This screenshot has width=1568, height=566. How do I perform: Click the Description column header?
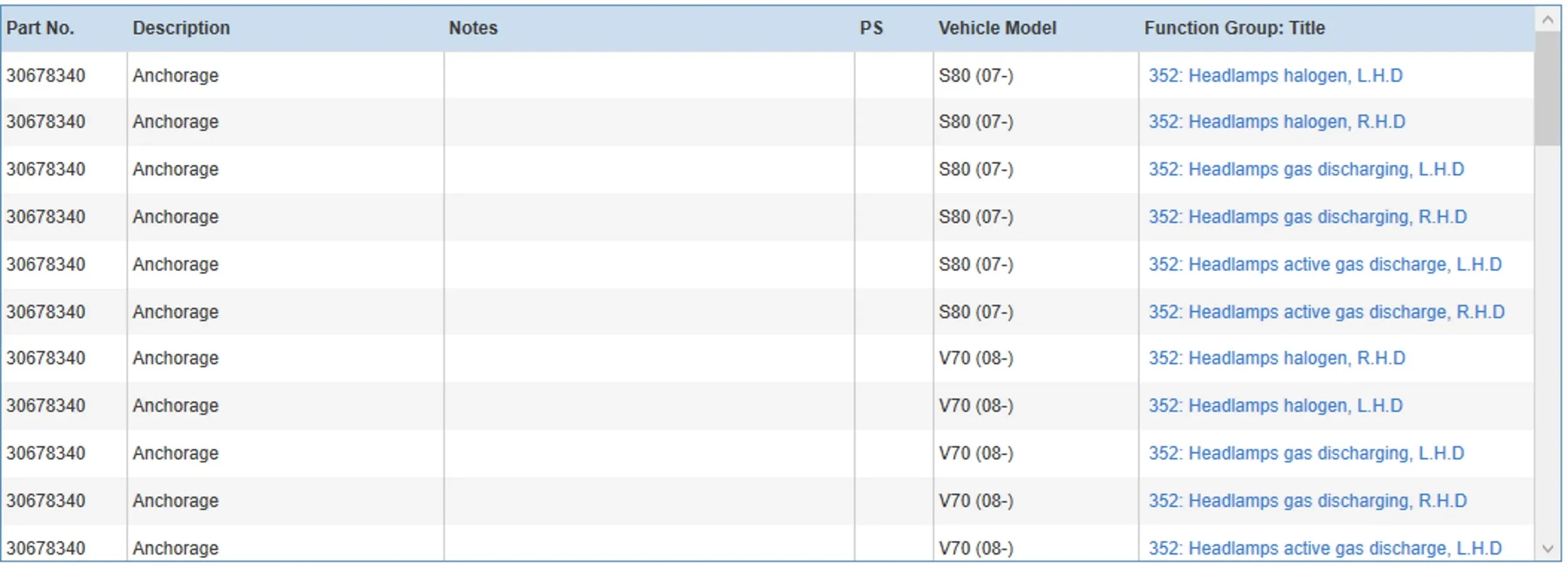[181, 28]
